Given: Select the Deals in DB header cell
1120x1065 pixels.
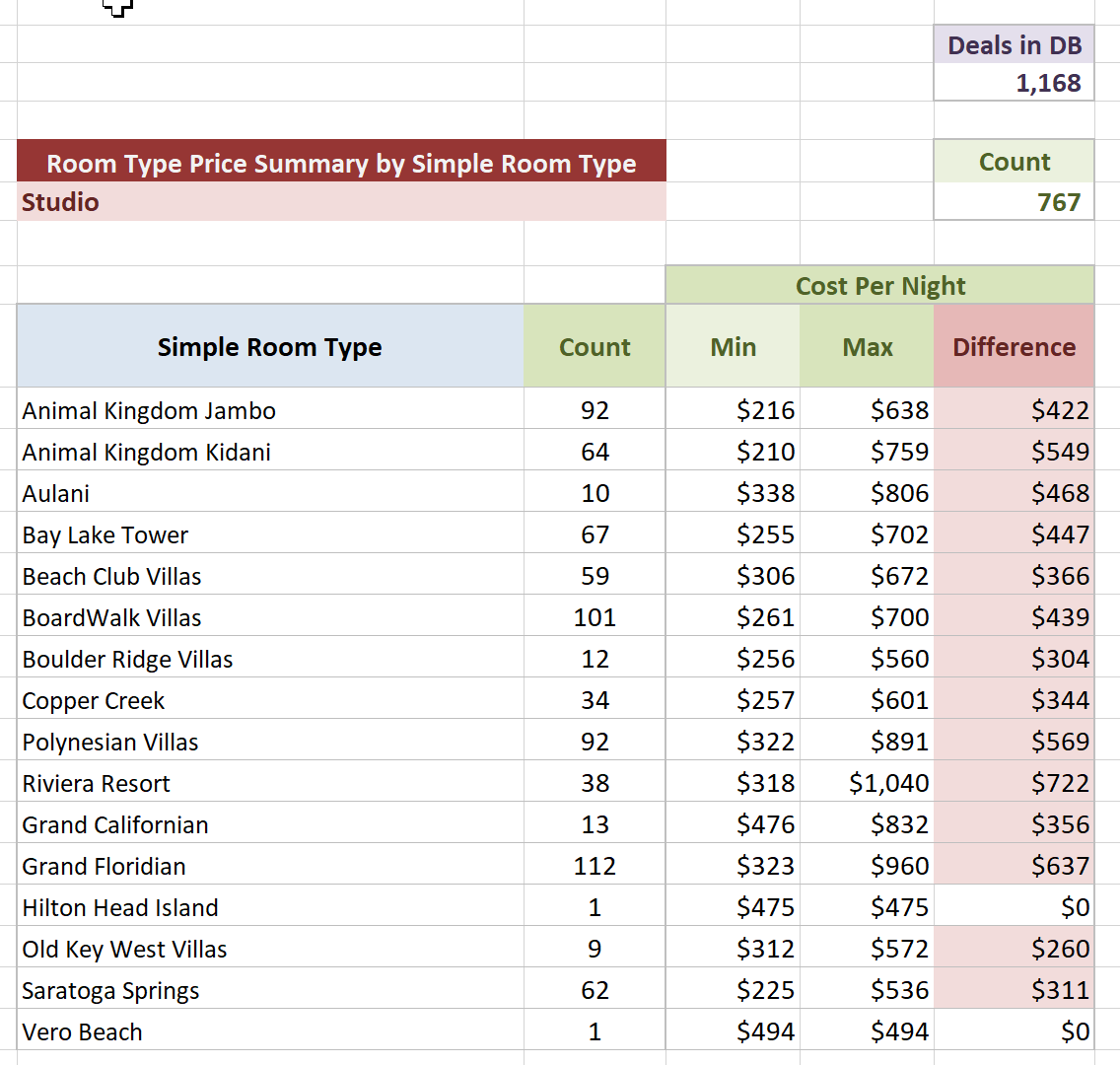Looking at the screenshot, I should [1014, 45].
